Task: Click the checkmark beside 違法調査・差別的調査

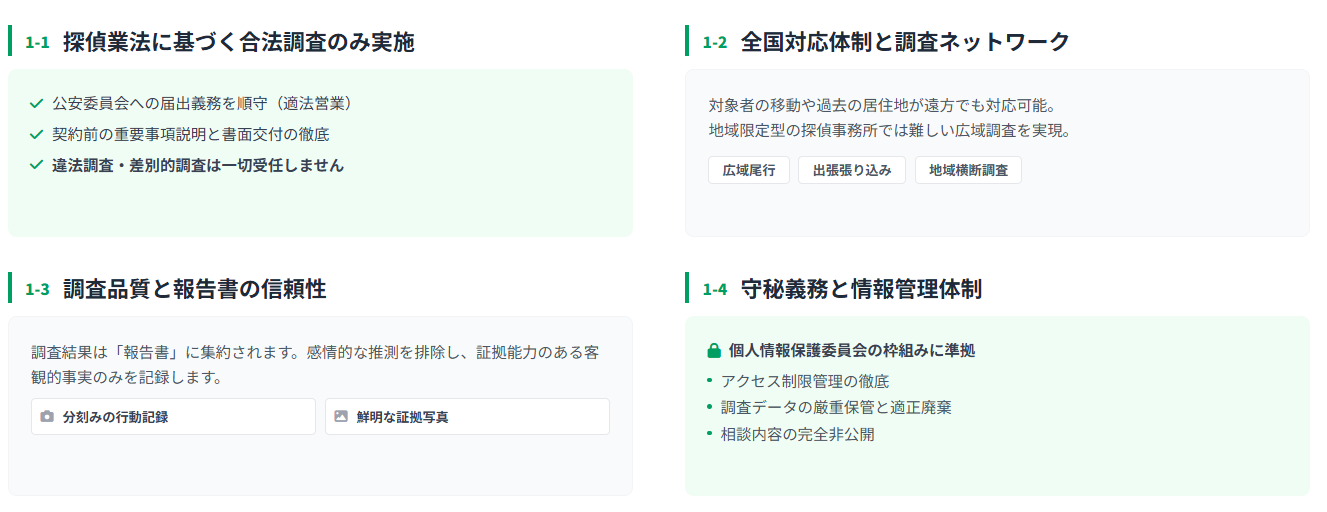Action: point(37,165)
